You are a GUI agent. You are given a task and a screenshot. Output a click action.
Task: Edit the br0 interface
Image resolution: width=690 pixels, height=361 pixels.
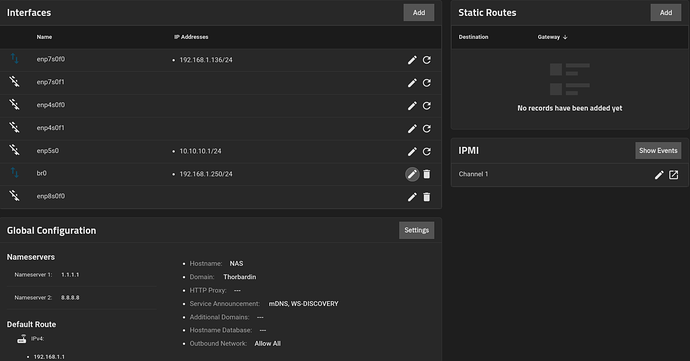(412, 174)
